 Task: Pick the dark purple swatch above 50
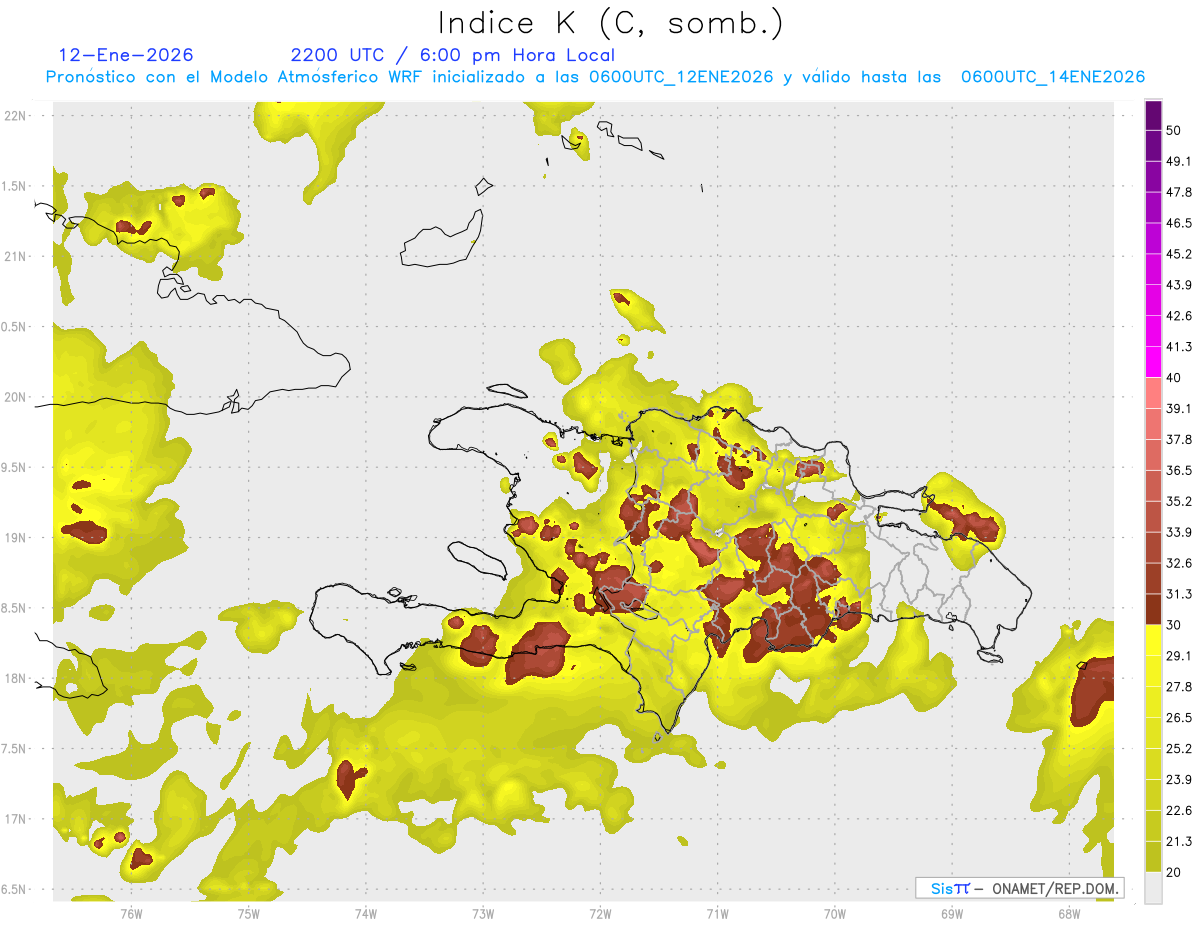point(1153,115)
